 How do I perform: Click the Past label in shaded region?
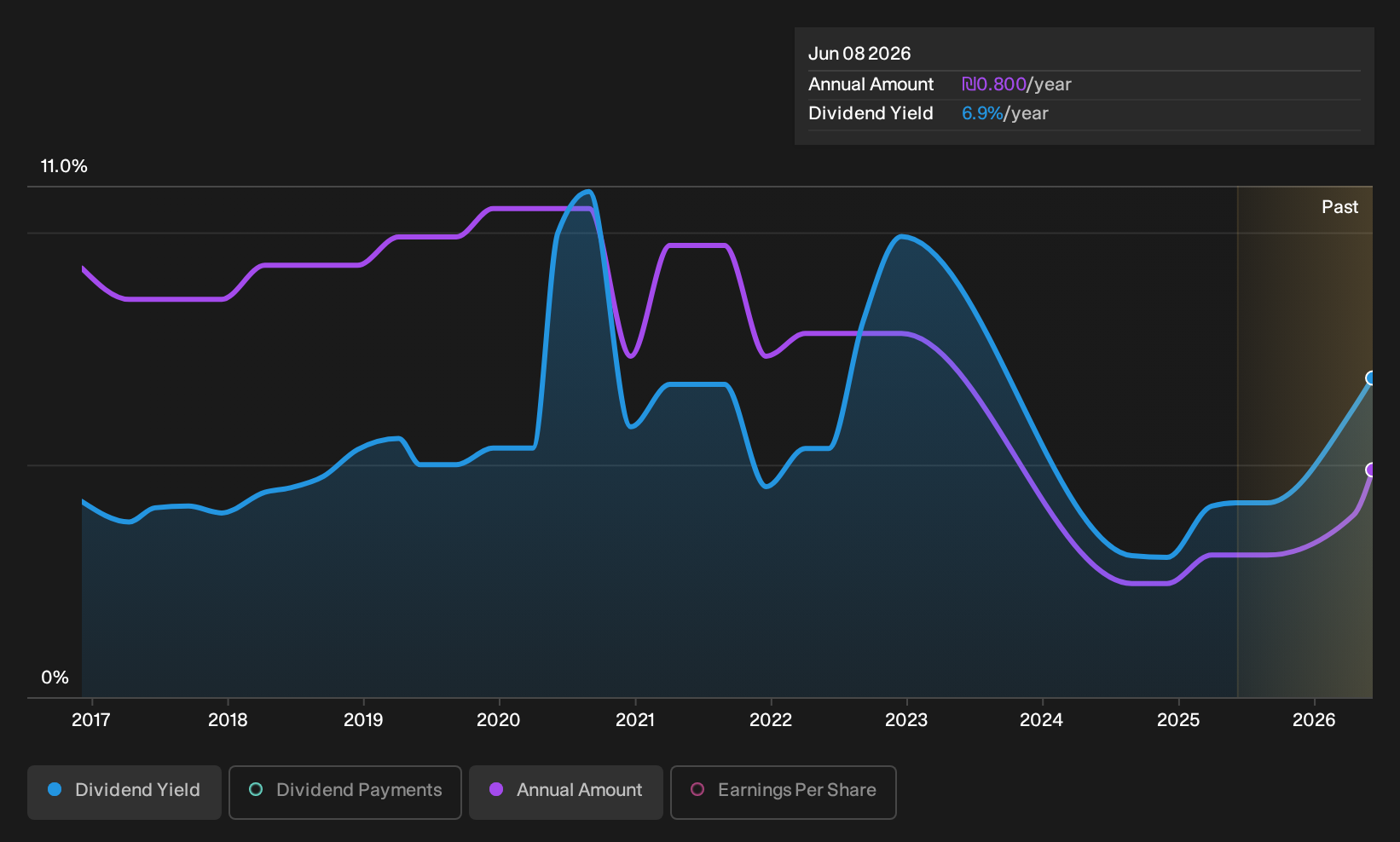tap(1339, 207)
